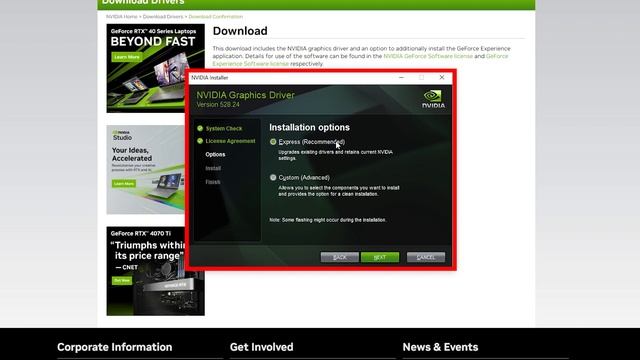Click Get Now on RTX 4070 Ti ad
The image size is (640, 360).
point(122,280)
